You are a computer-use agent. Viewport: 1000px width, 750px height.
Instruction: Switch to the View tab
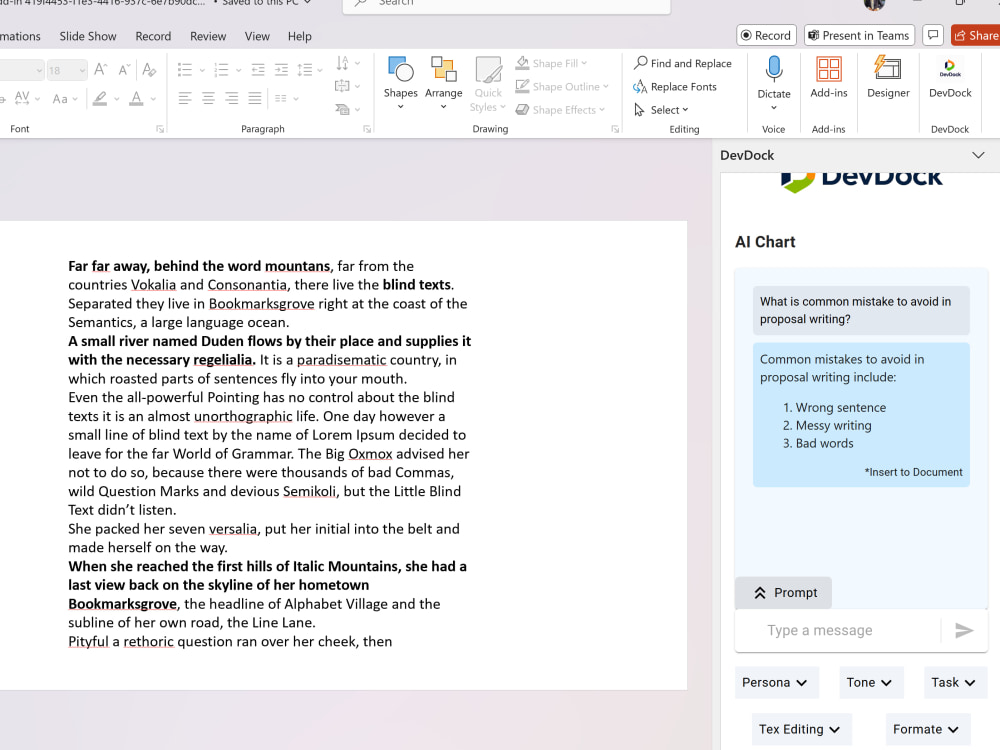point(257,36)
